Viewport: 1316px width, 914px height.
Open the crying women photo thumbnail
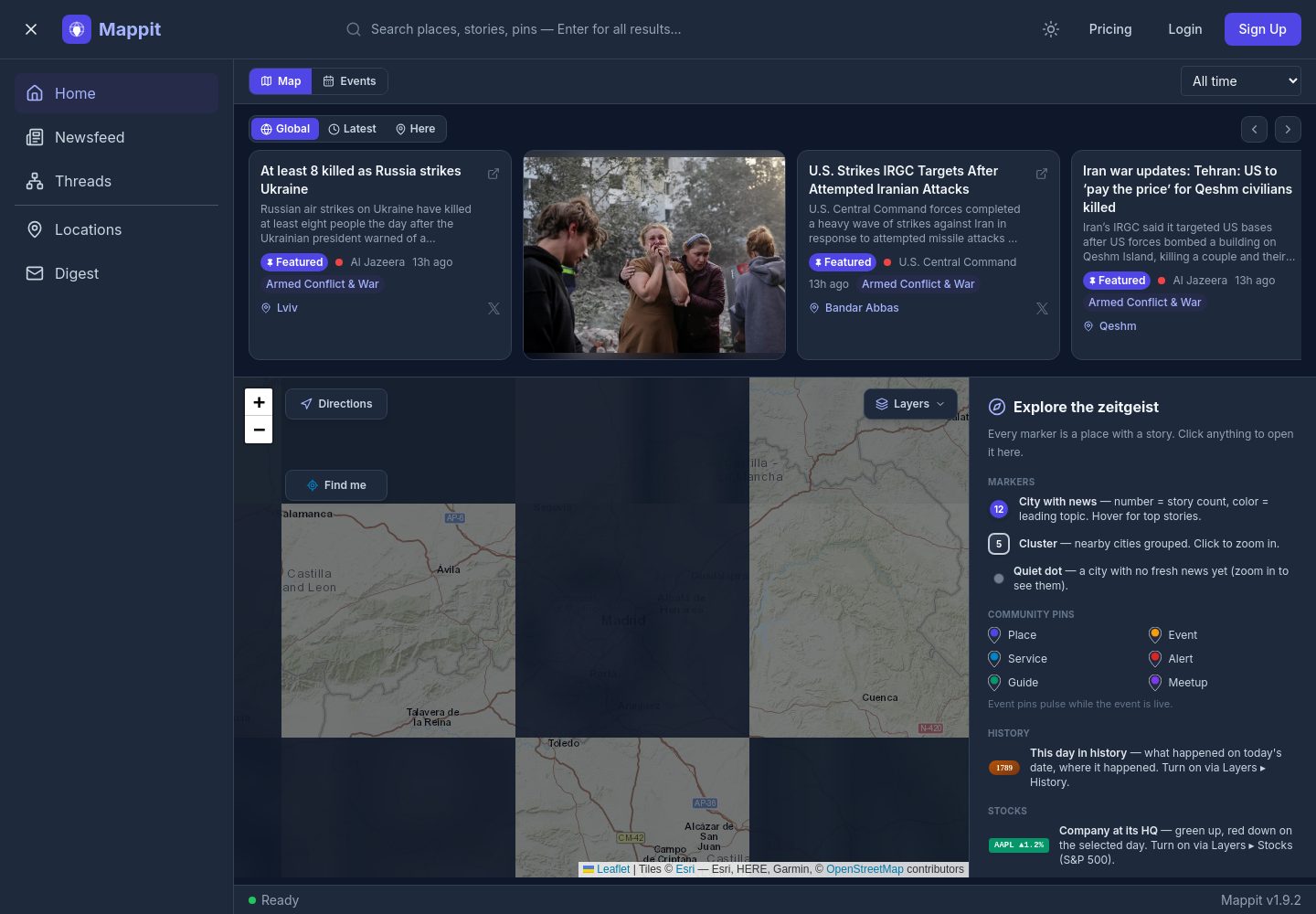click(x=654, y=255)
